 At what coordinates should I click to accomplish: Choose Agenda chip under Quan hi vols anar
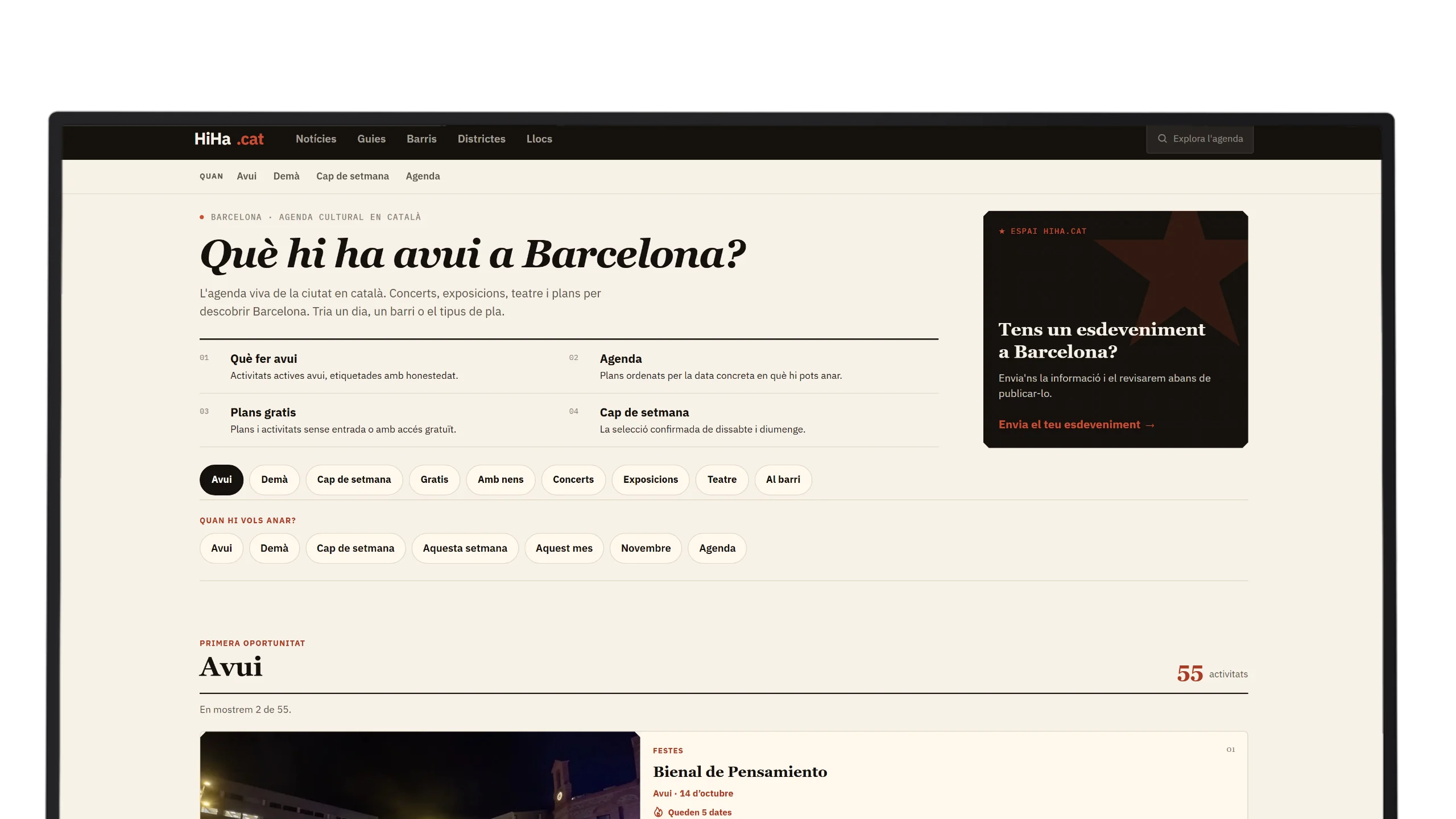click(x=717, y=548)
